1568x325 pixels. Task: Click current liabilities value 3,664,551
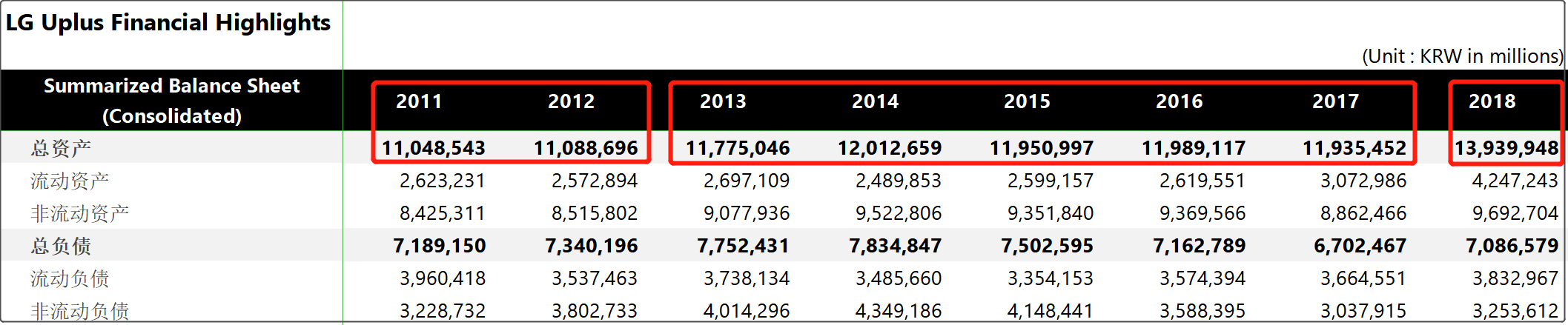[1363, 278]
